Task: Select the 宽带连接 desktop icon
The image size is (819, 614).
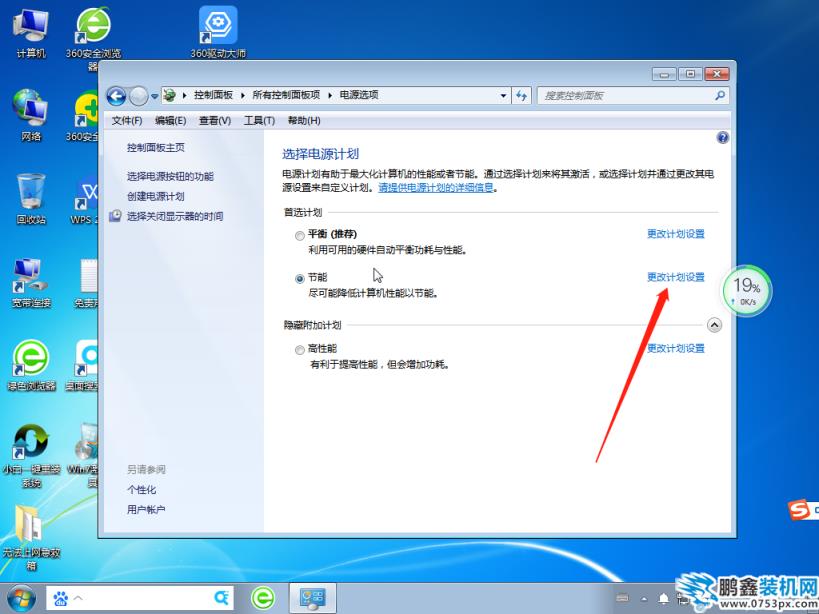Action: click(31, 282)
